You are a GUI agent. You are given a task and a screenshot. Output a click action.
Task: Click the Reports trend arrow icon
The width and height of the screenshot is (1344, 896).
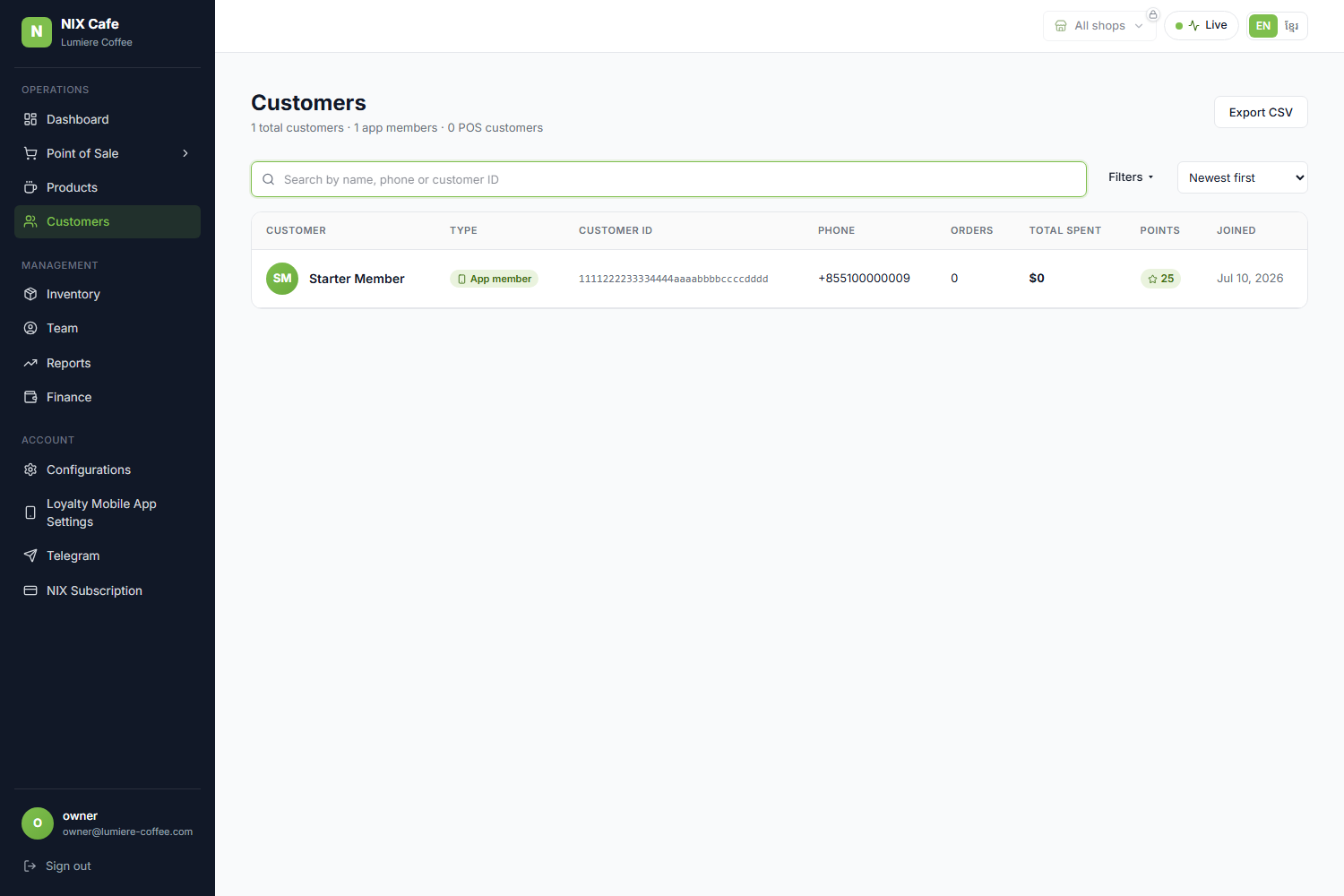pyautogui.click(x=30, y=363)
